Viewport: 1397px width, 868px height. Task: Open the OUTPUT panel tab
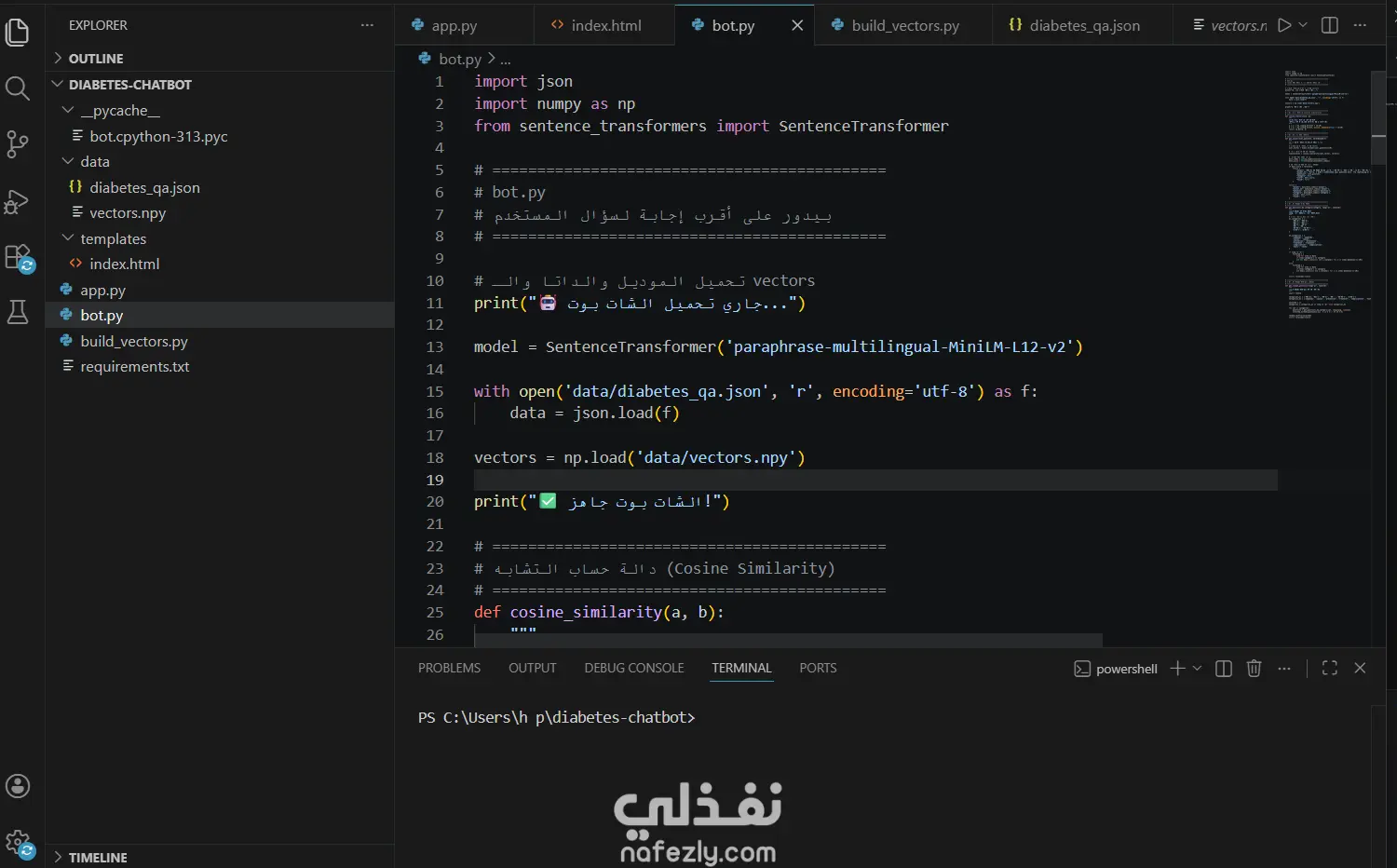point(532,668)
